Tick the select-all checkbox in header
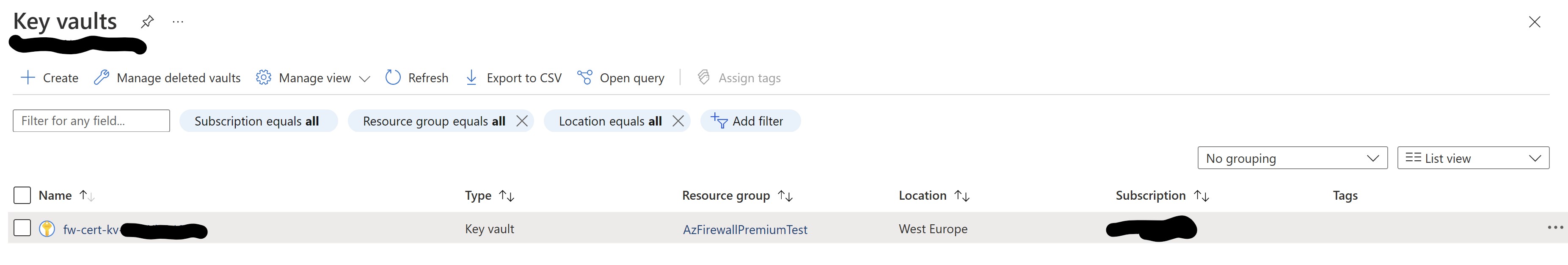 click(x=22, y=195)
